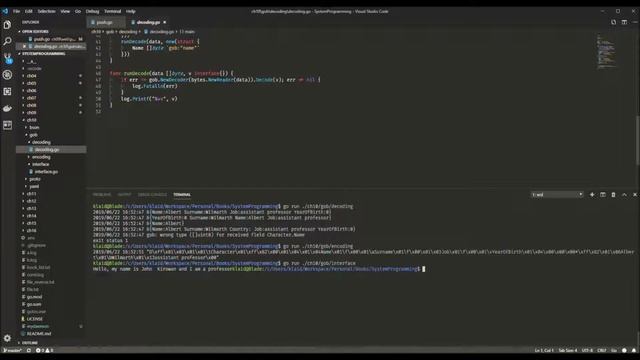The width and height of the screenshot is (640, 360).
Task: Open notifications bell in status bar
Action: pyautogui.click(x=634, y=350)
